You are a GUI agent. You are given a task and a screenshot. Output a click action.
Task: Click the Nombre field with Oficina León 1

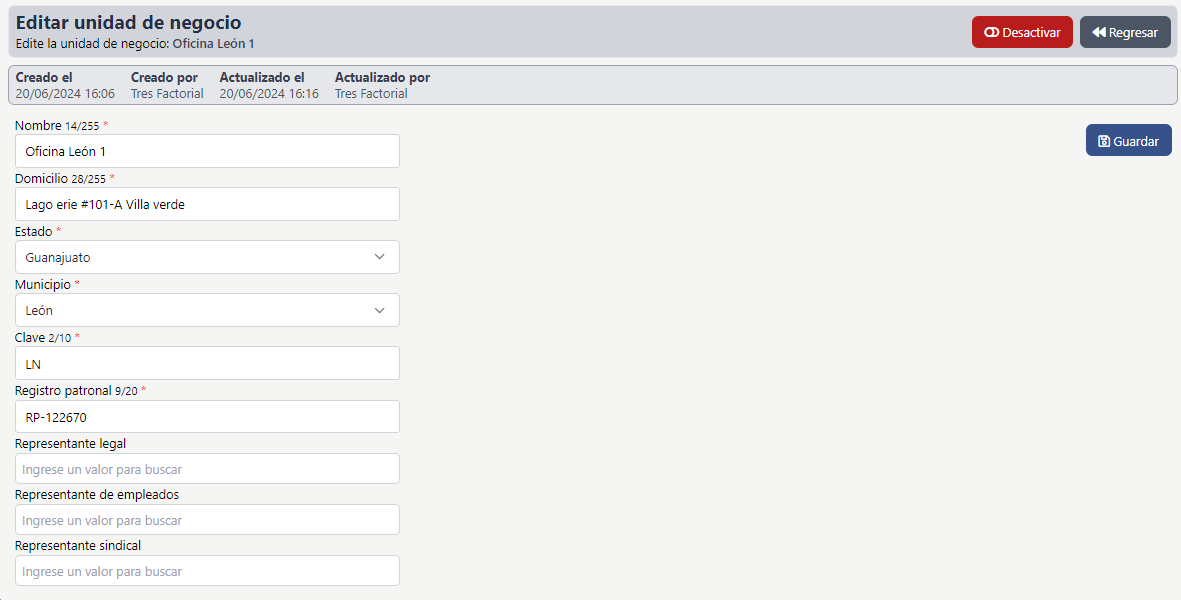click(207, 151)
